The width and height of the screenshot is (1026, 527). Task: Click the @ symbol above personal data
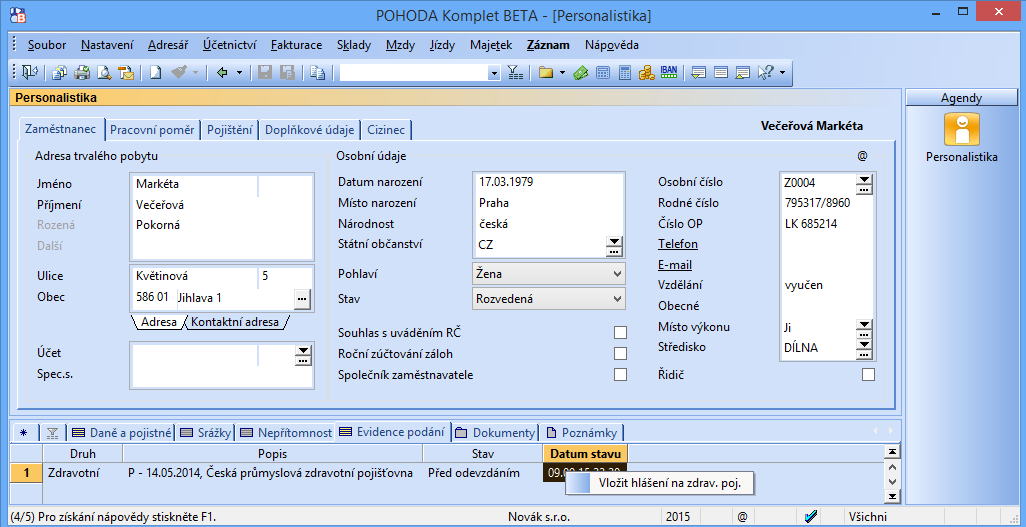[x=862, y=156]
